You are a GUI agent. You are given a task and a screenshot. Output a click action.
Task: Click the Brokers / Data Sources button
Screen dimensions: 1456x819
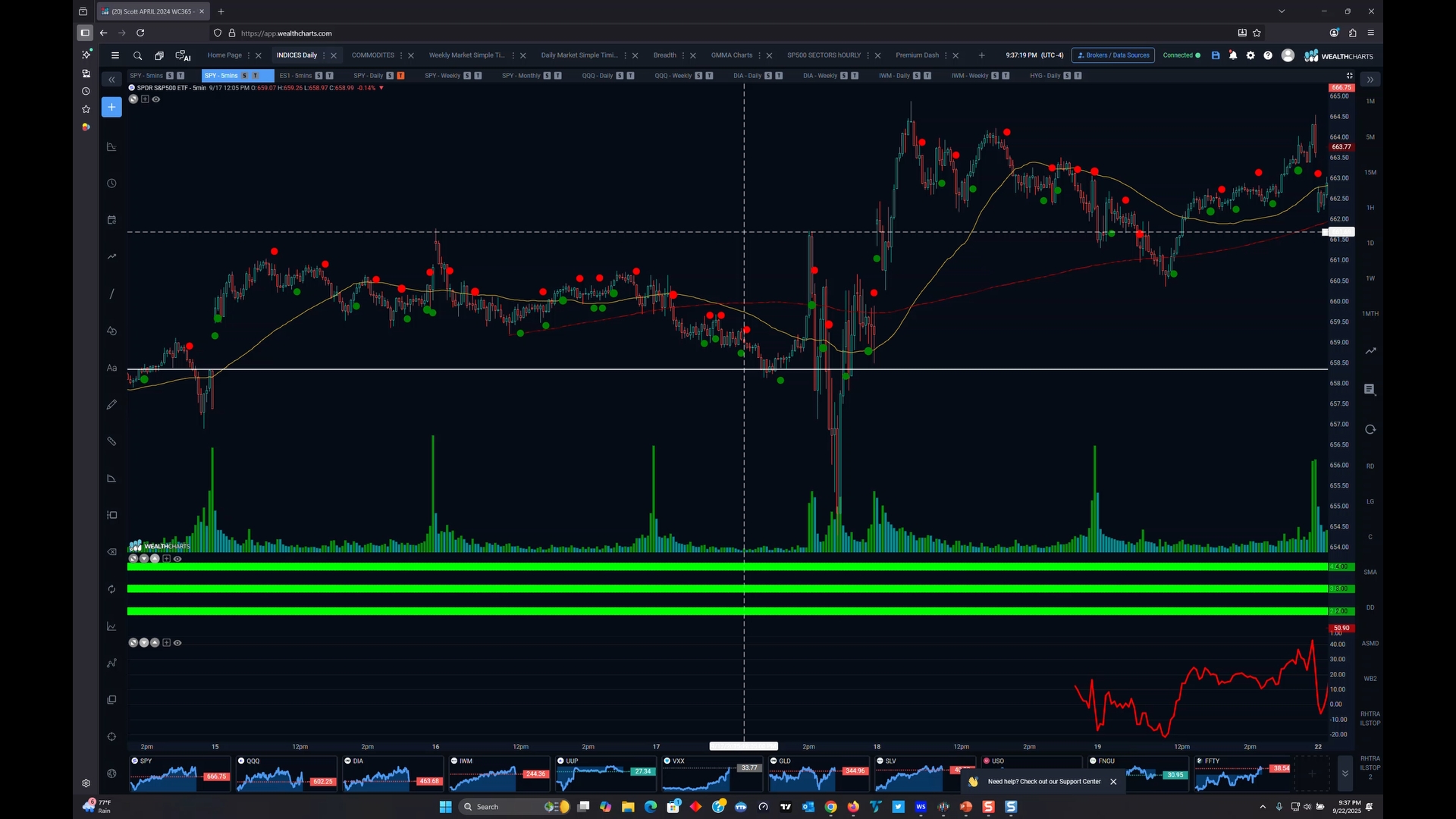tap(1113, 55)
